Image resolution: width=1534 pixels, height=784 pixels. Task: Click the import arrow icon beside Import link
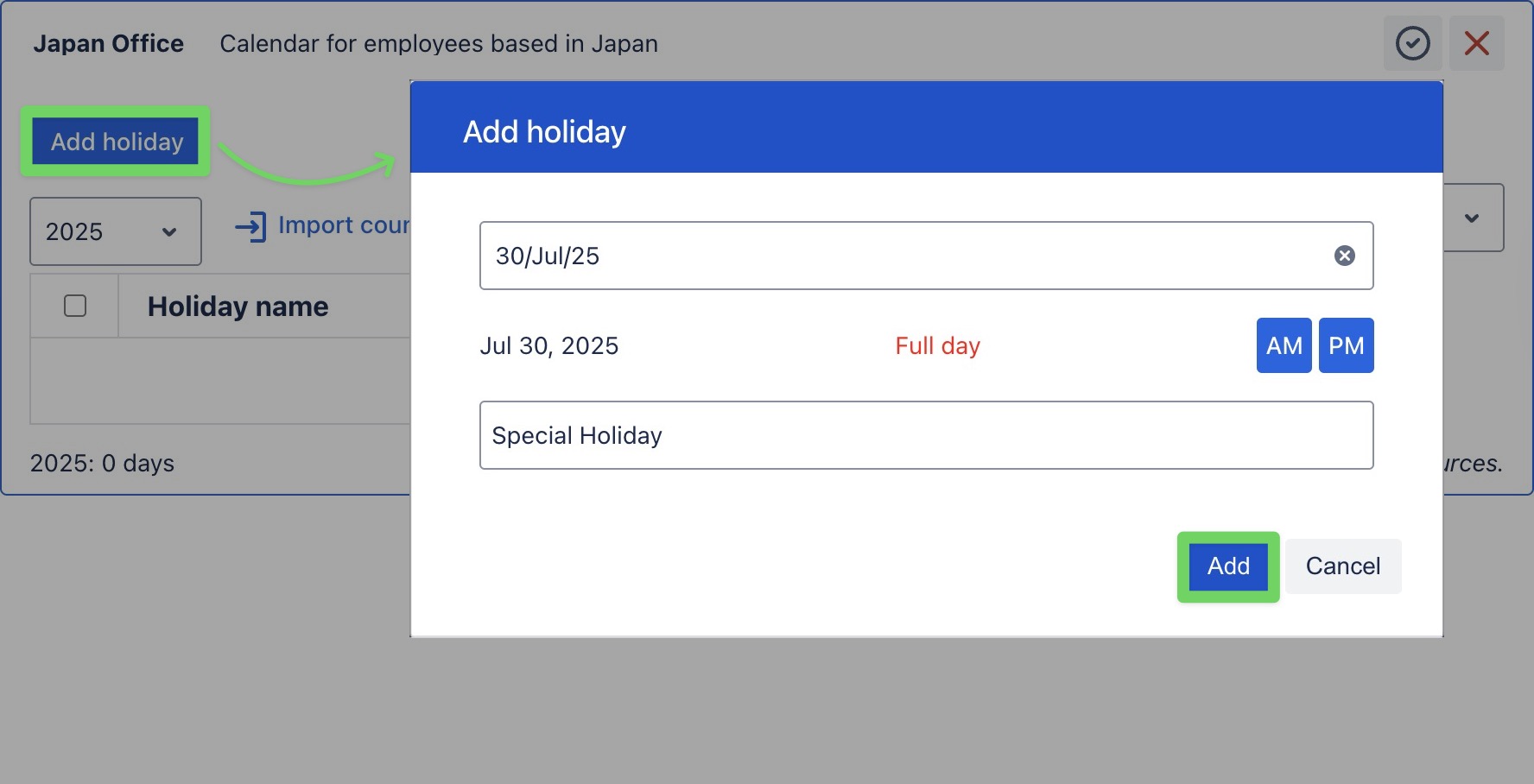pos(250,226)
